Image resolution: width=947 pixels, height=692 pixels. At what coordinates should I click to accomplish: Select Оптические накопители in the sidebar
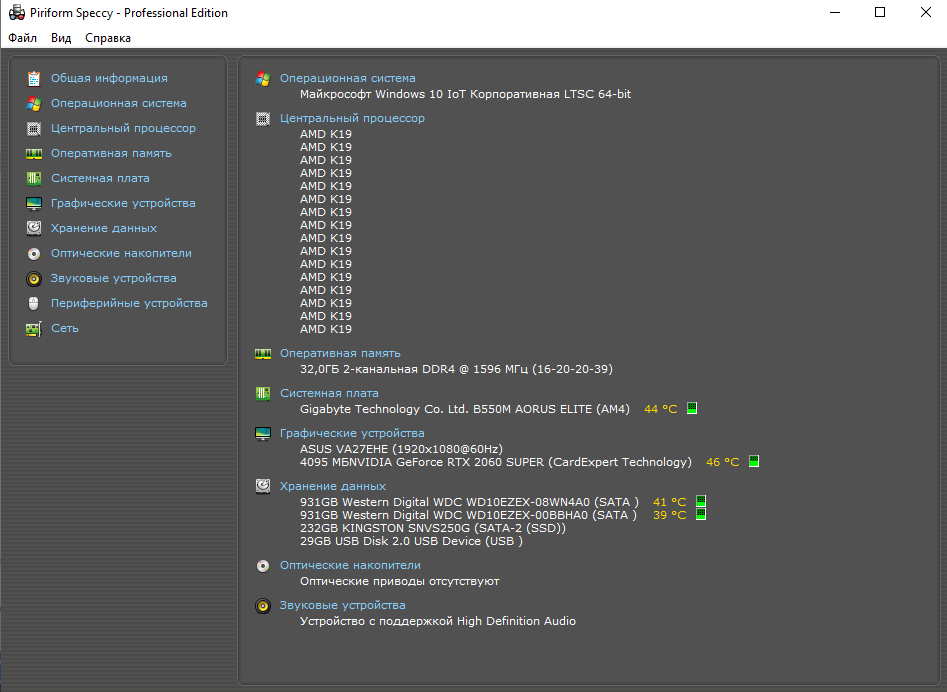tap(121, 254)
